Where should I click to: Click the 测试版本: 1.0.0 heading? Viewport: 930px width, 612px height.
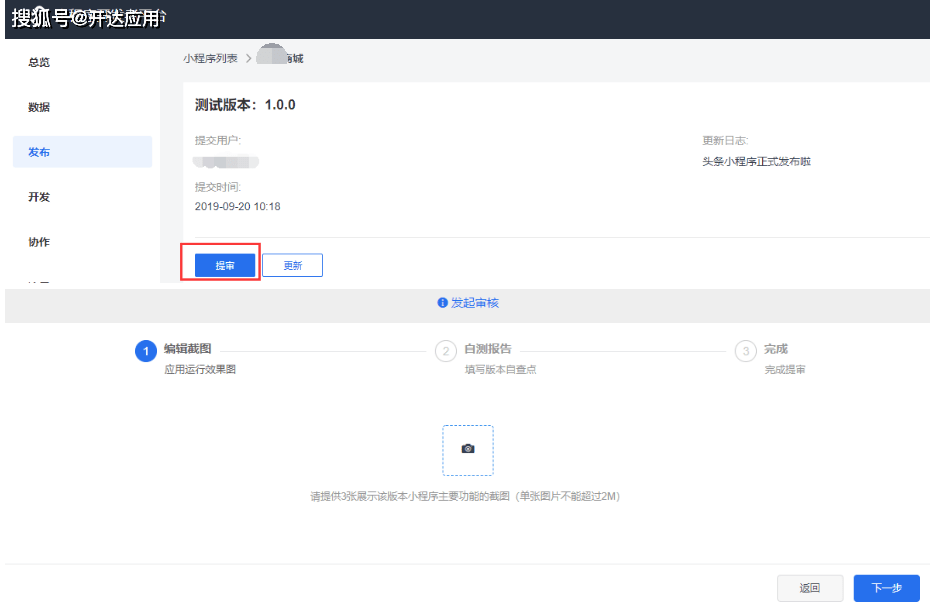point(245,105)
